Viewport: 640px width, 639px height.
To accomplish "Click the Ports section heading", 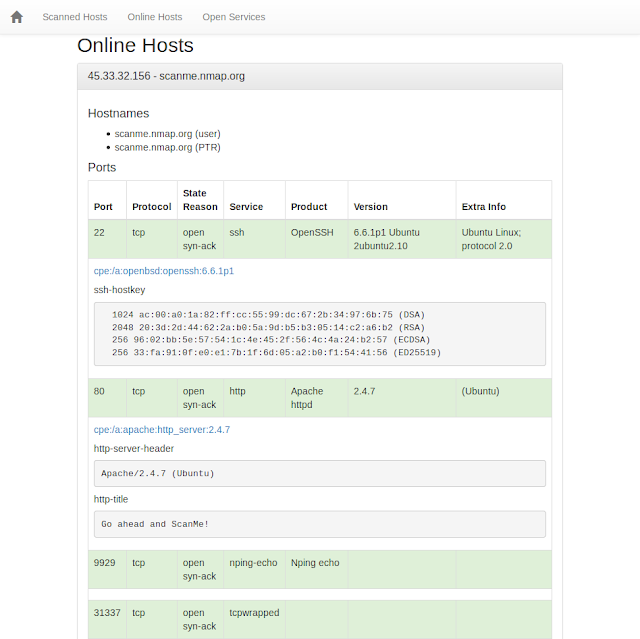I will click(102, 168).
